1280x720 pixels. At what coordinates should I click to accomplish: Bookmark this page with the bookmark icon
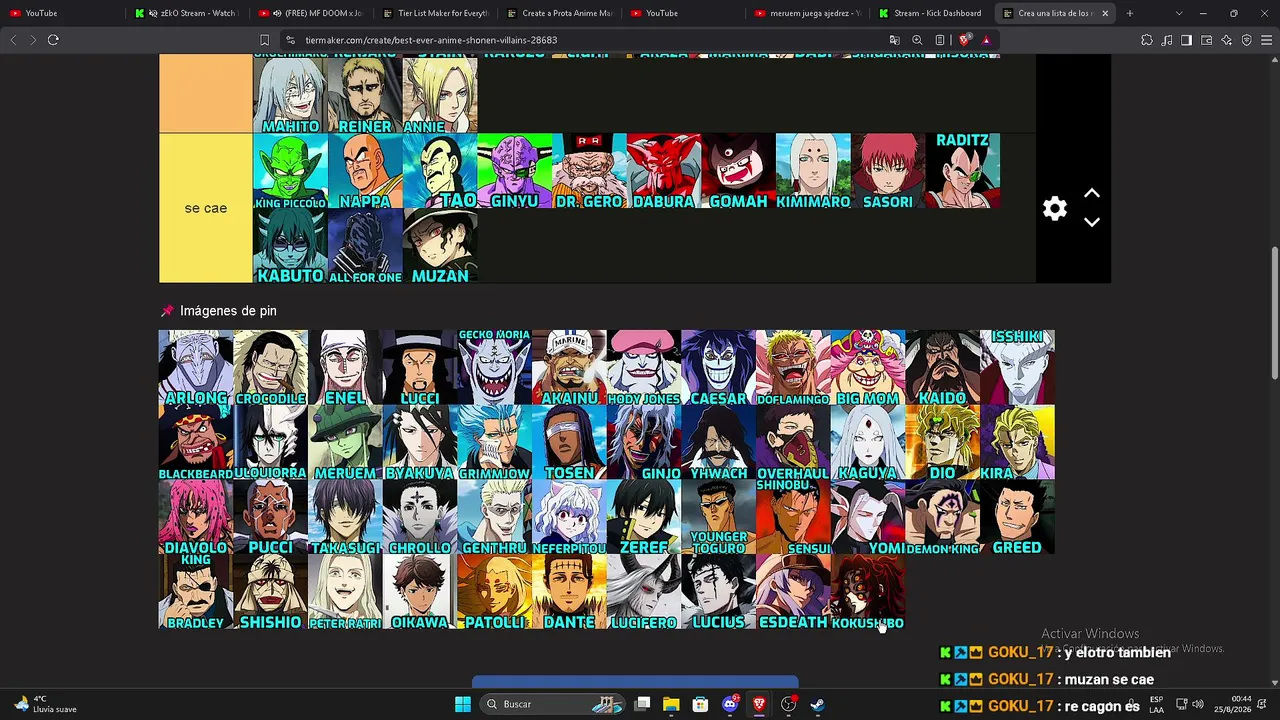point(265,40)
